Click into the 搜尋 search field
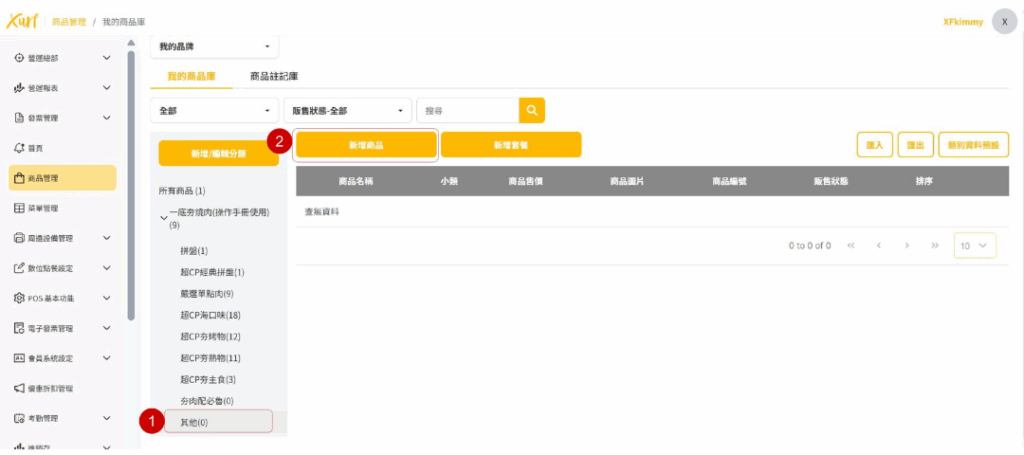The image size is (1024, 455). 466,110
